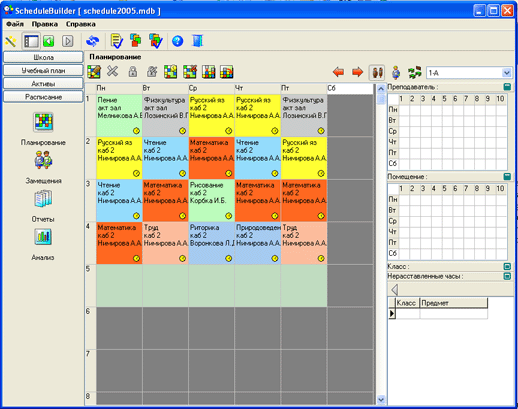
Task: Click the green back navigation icon
Action: pyautogui.click(x=49, y=41)
